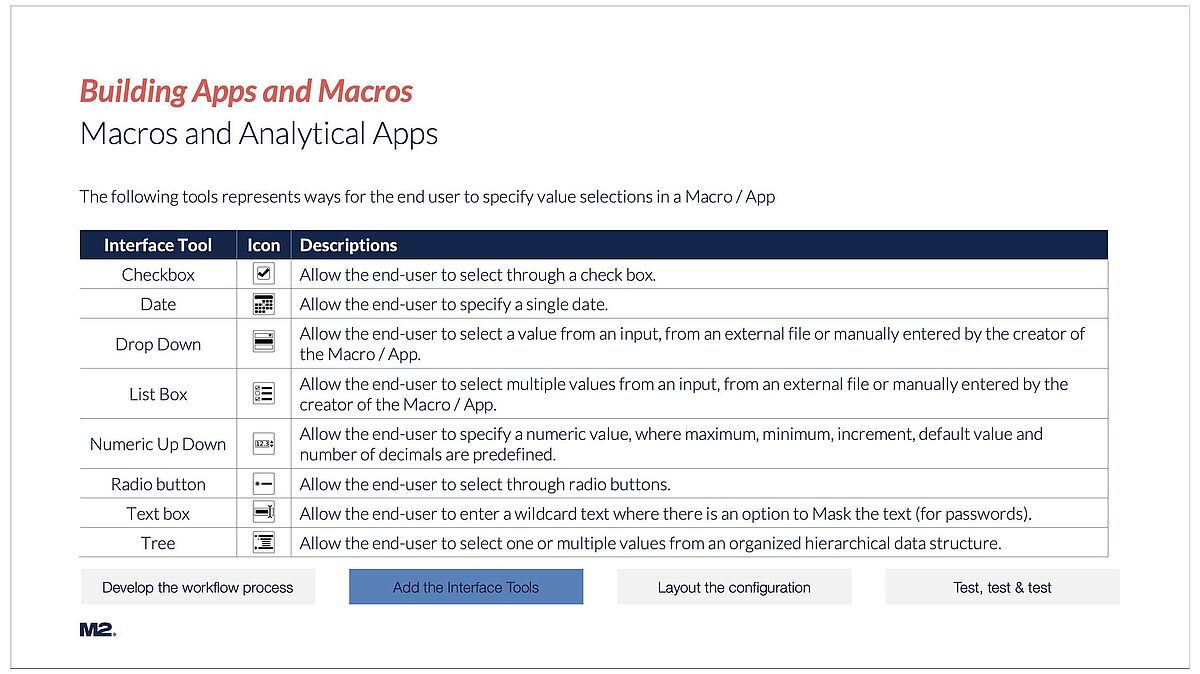Click the Building Apps and Macros title
The image size is (1200, 674).
pyautogui.click(x=246, y=91)
